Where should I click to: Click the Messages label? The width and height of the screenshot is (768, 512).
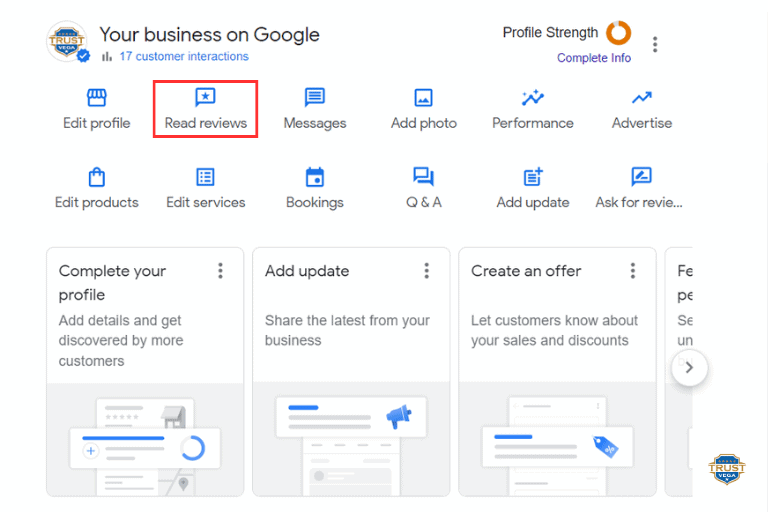[x=315, y=123]
